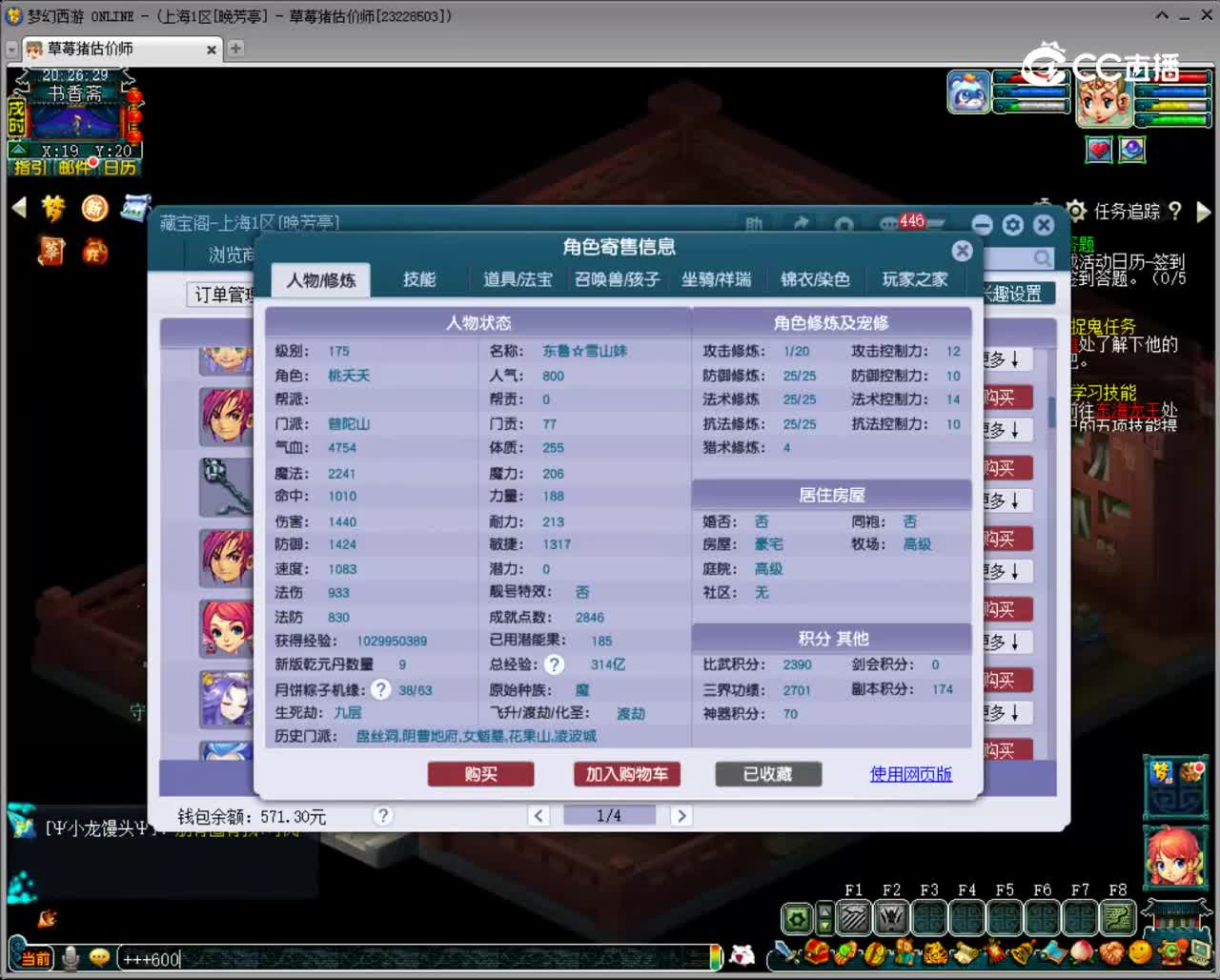Go to previous listing page
The height and width of the screenshot is (980, 1220).
(x=539, y=815)
